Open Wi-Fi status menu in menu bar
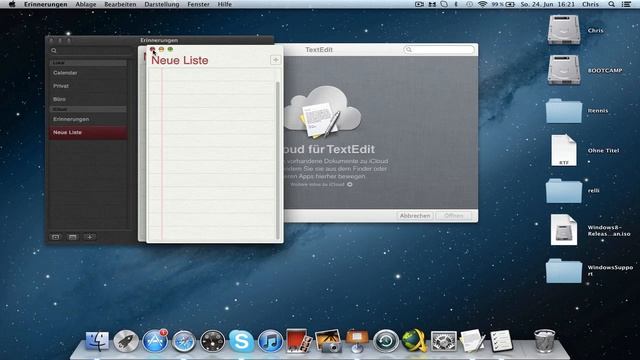Image resolution: width=640 pixels, height=360 pixels. [482, 4]
